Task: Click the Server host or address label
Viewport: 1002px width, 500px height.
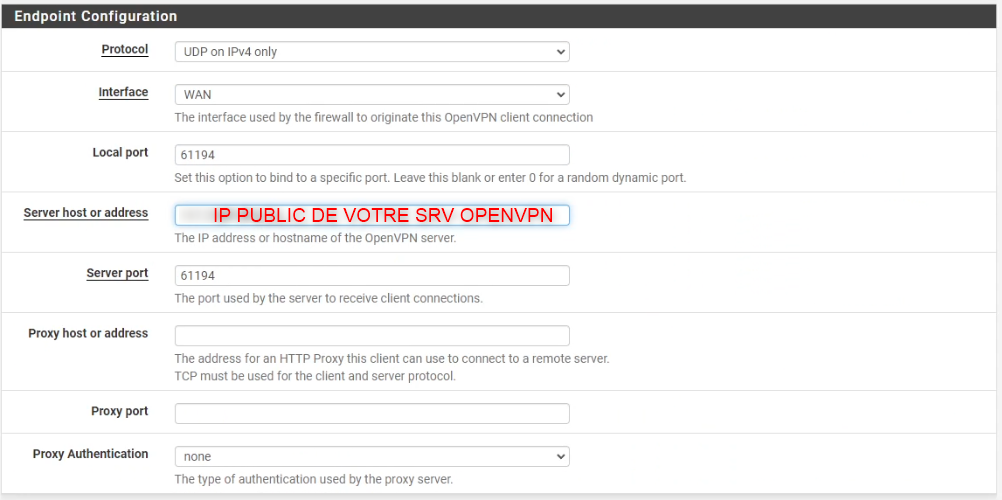Action: coord(86,213)
